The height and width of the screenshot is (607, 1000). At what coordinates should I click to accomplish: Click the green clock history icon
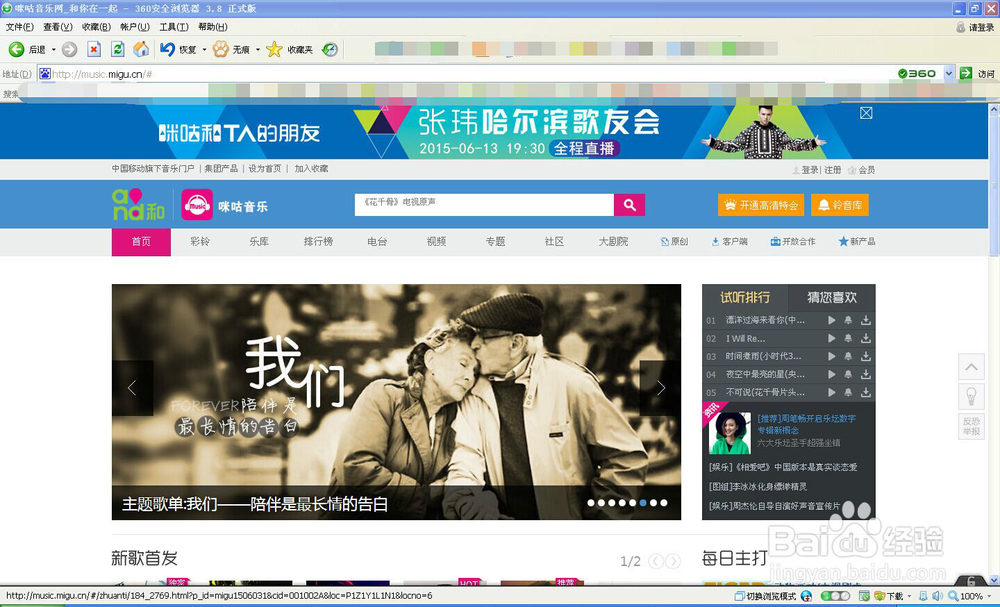[330, 49]
